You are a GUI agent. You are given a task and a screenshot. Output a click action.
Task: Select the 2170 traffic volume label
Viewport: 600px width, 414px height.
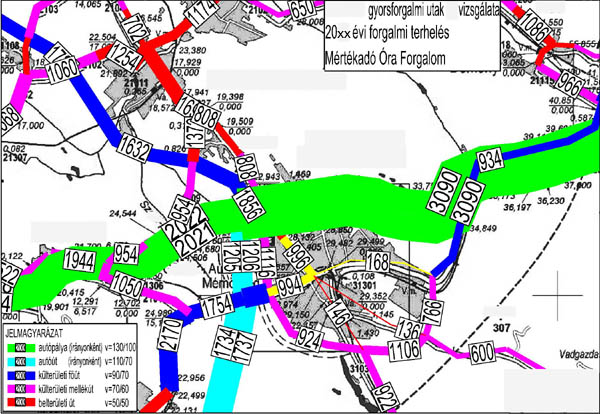169,353
